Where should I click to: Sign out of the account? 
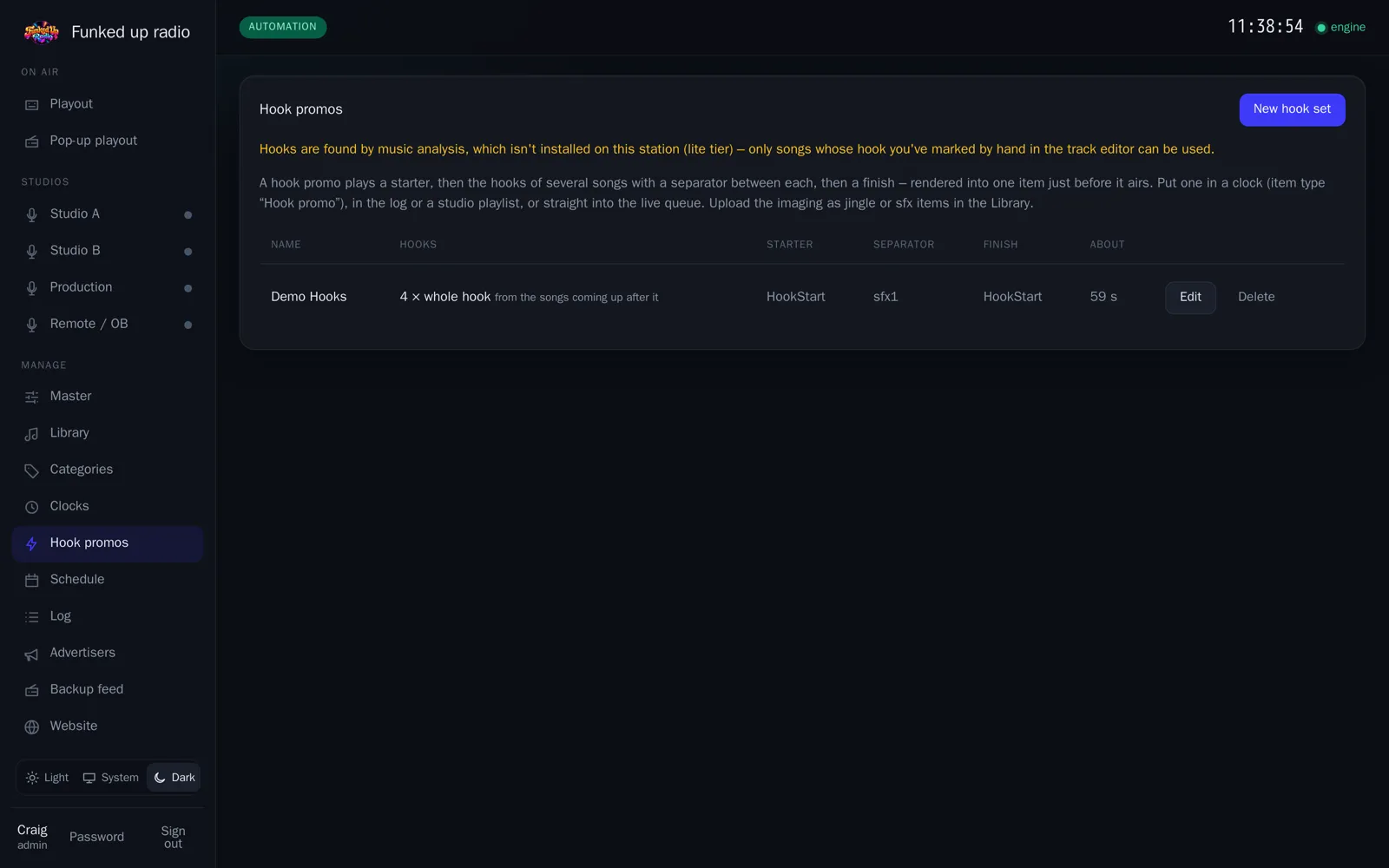(x=173, y=837)
